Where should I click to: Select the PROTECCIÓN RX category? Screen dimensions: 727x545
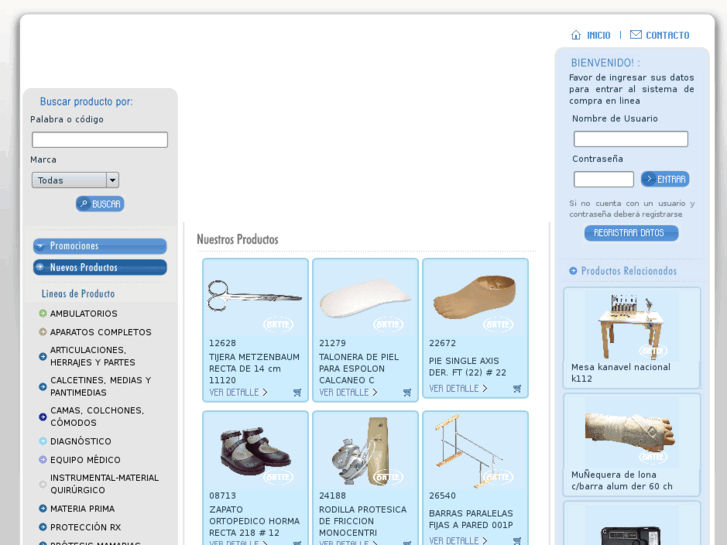(x=85, y=527)
